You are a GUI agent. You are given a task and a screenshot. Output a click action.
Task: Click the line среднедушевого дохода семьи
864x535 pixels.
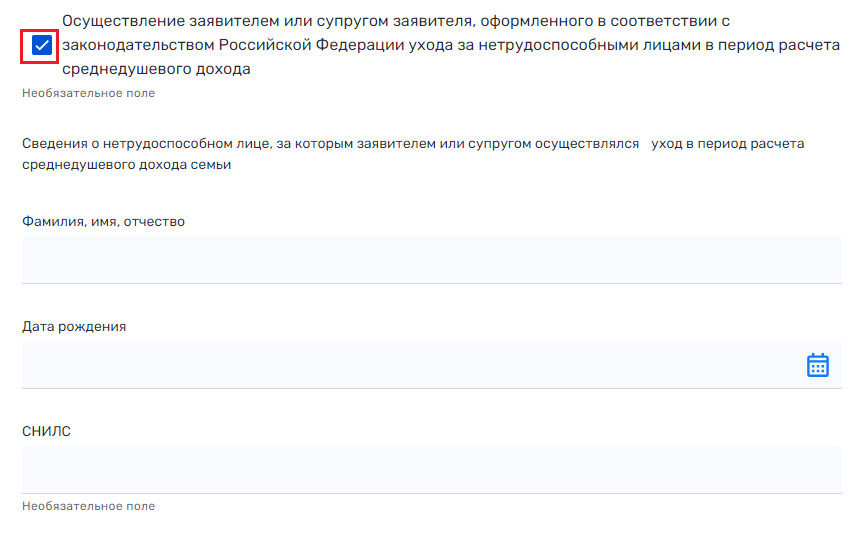tap(127, 165)
